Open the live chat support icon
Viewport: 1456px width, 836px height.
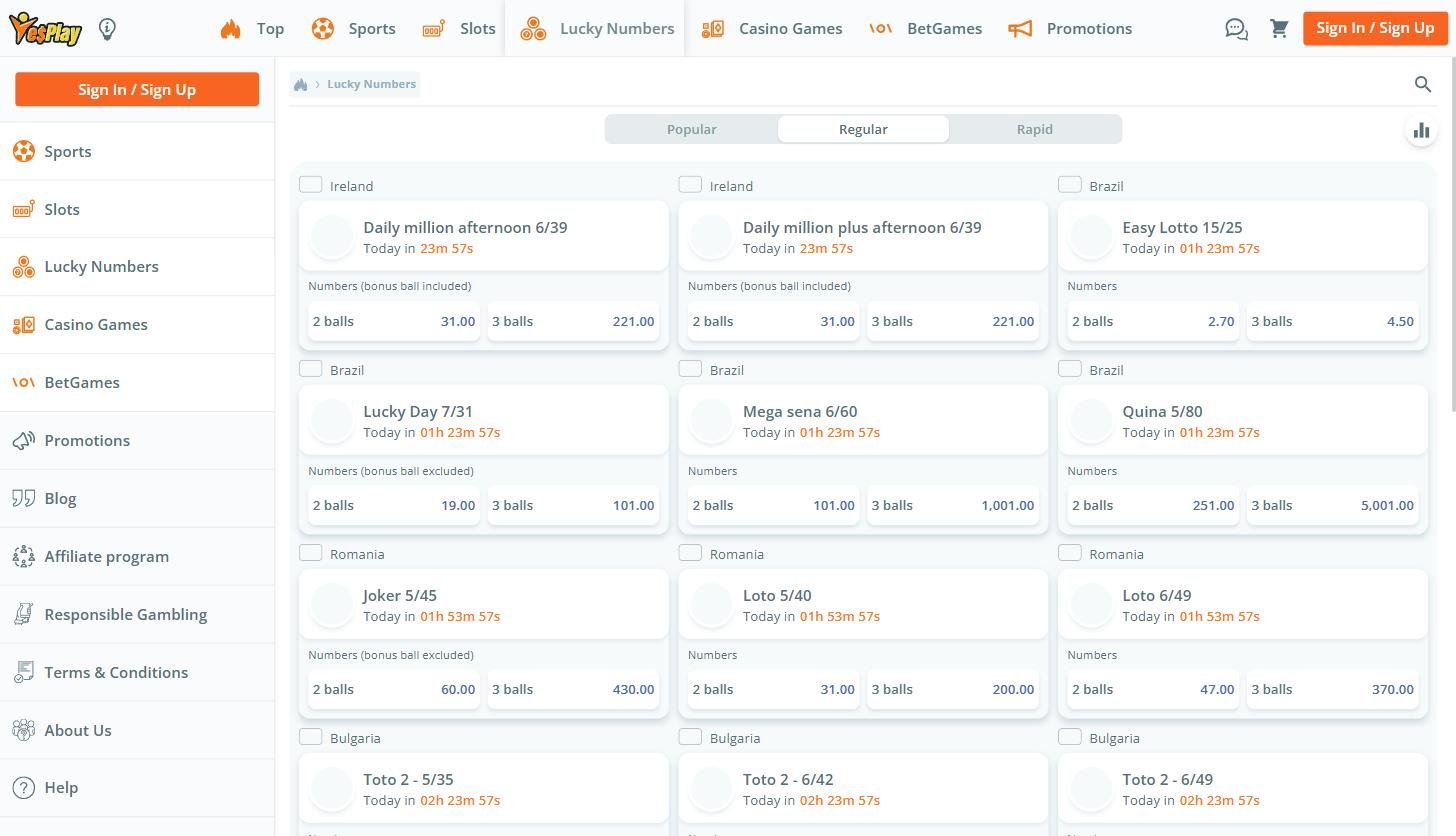1236,29
